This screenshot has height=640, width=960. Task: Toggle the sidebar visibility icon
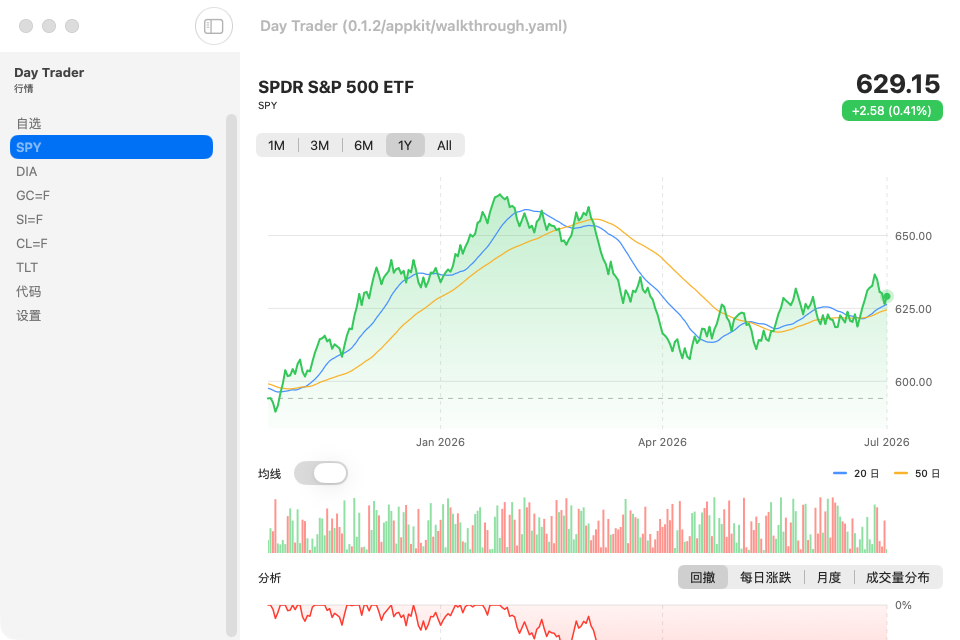(214, 26)
